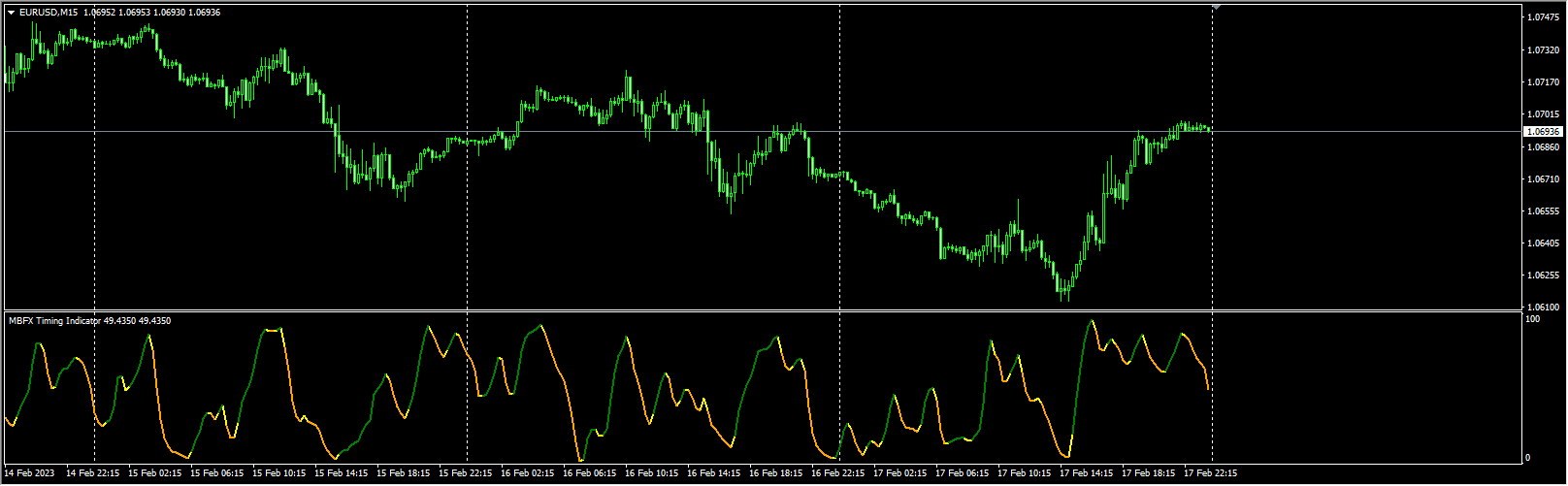Click the 1.06100 price scale label

click(1543, 308)
